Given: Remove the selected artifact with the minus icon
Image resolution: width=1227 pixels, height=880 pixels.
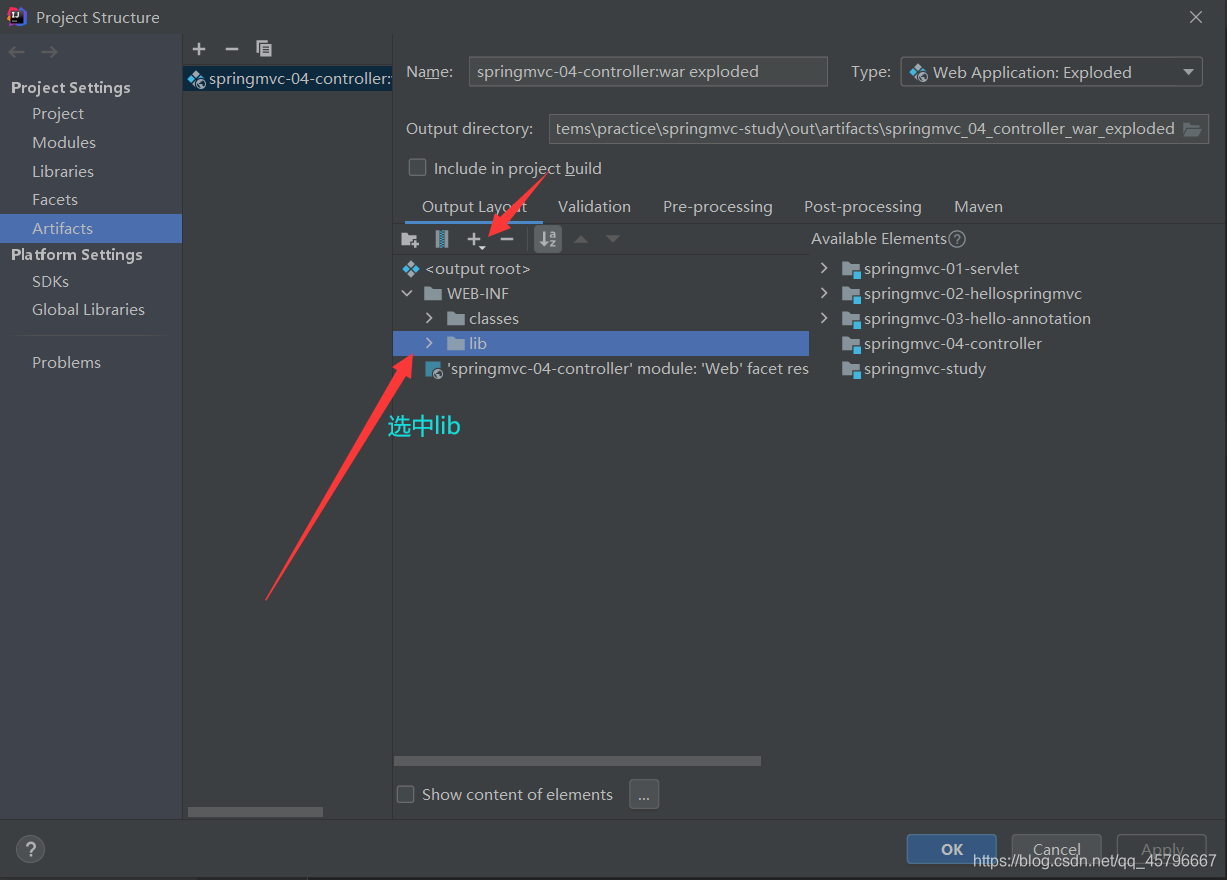Looking at the screenshot, I should (232, 48).
